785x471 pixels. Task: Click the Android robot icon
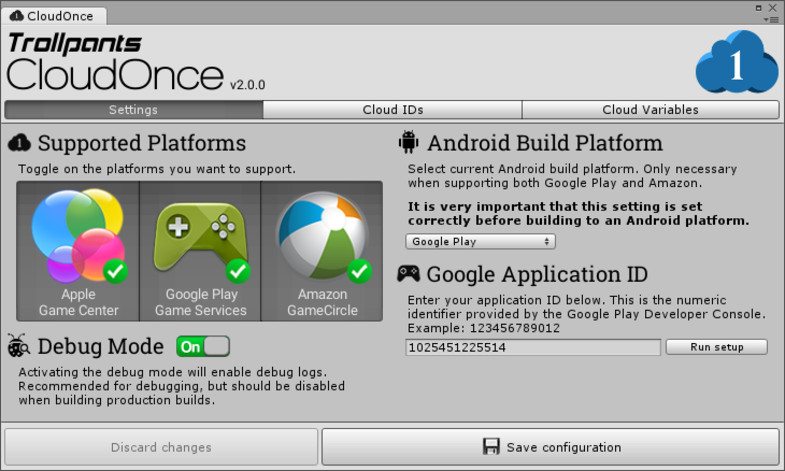(409, 142)
